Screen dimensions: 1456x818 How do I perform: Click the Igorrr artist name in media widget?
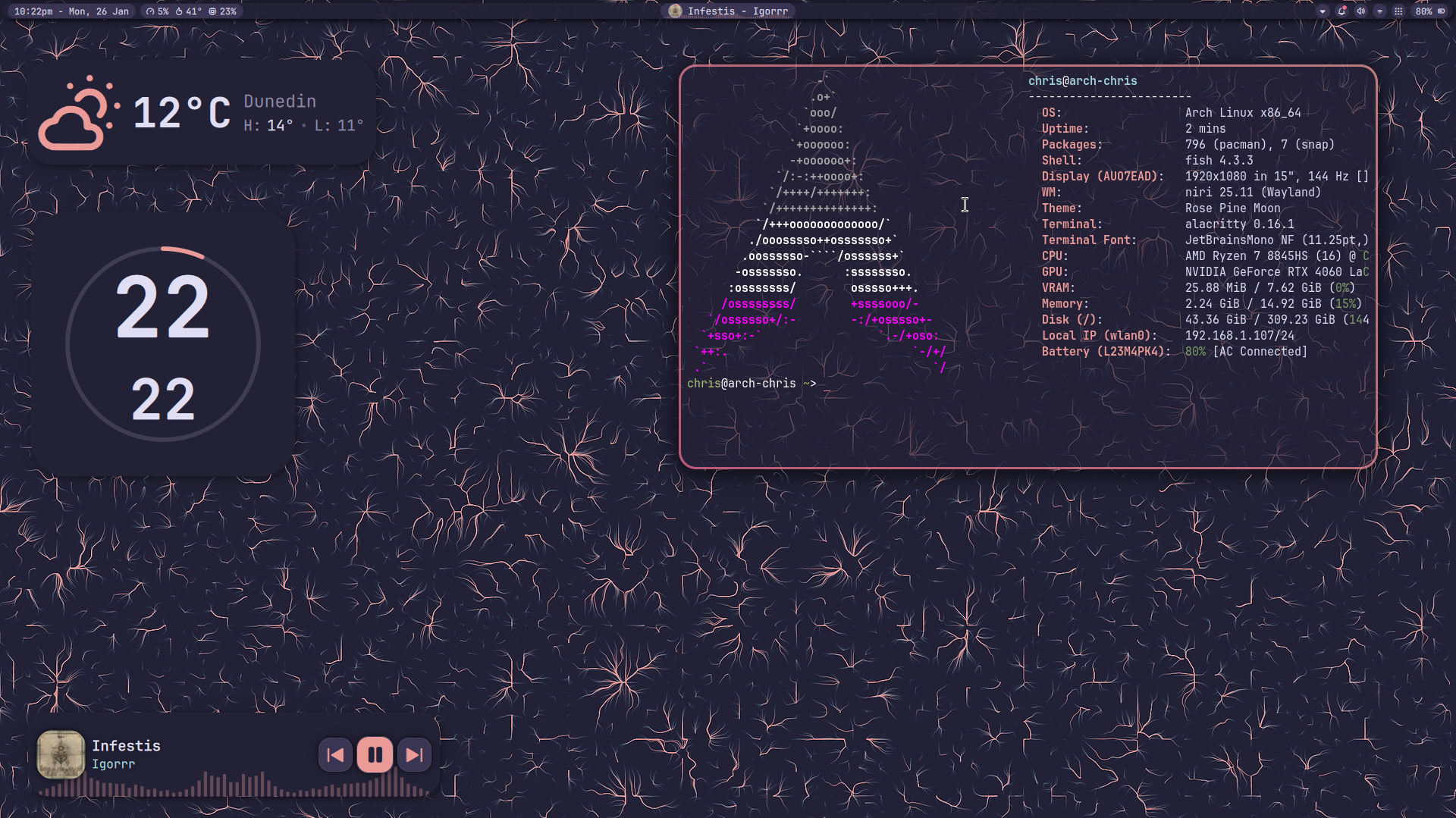(x=113, y=764)
